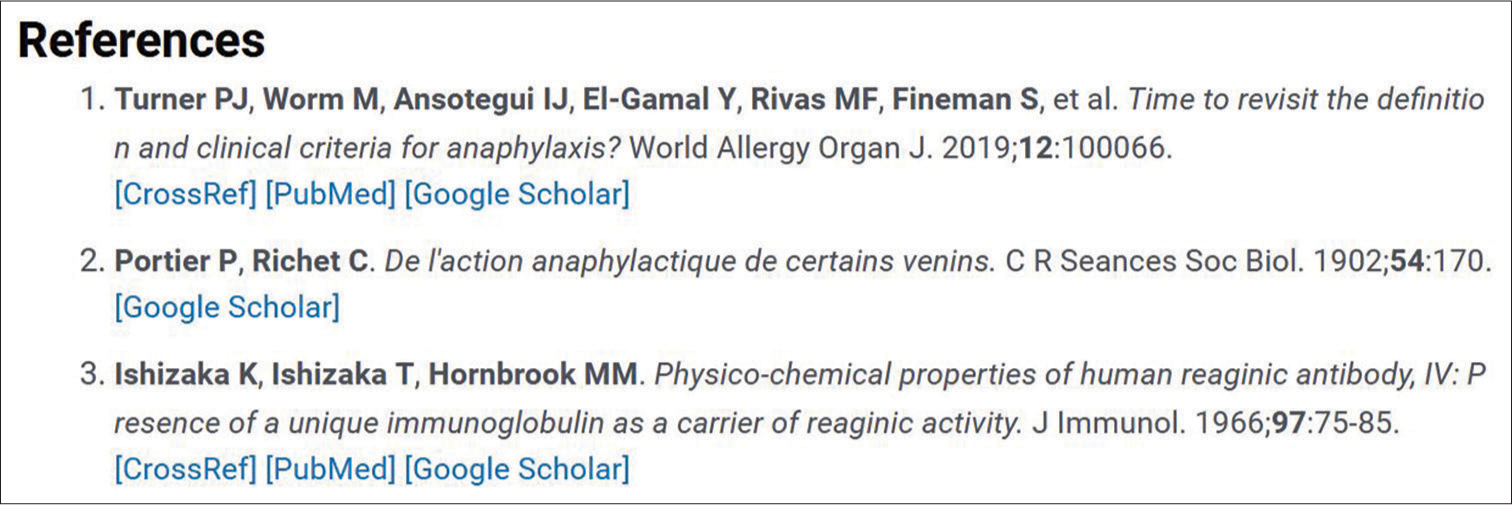Screen dimensions: 1512x505
Task: Open Google Scholar link under Portier reference
Action: 227,307
